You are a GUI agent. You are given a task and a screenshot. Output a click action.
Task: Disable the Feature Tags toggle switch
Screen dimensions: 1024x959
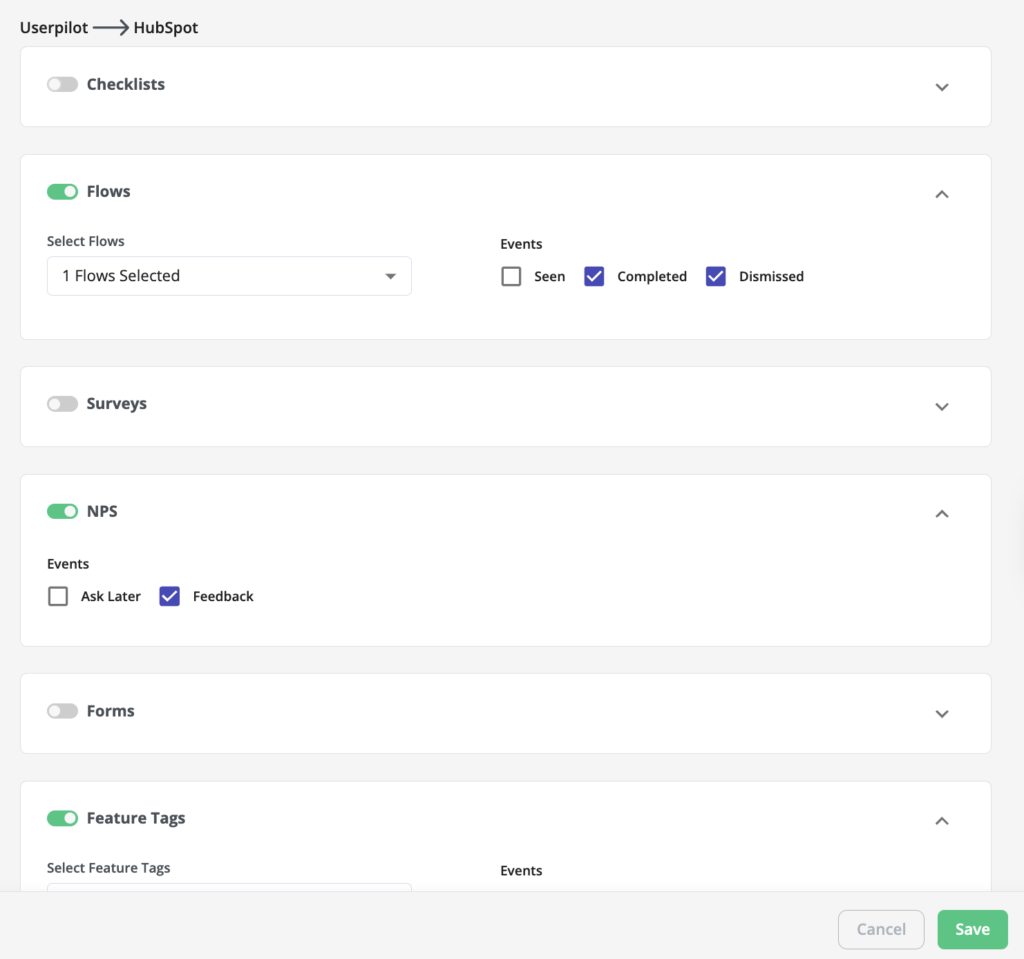pos(62,818)
